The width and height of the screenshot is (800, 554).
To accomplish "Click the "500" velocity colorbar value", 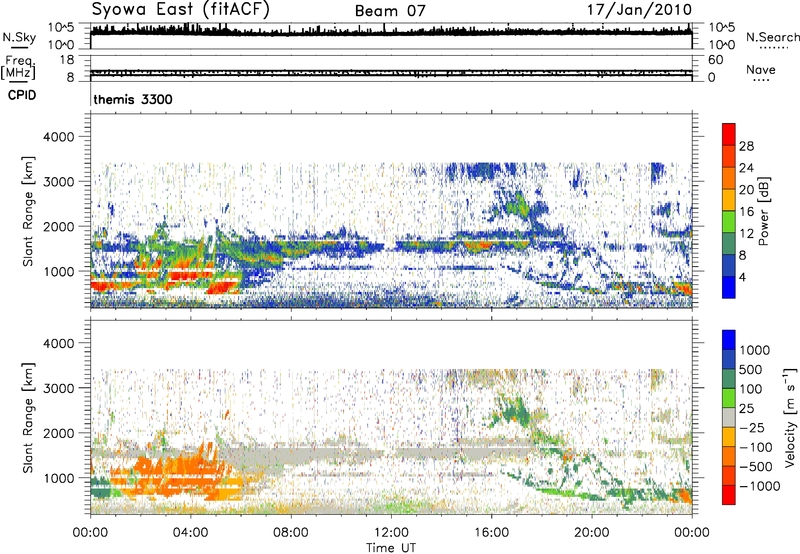I will pyautogui.click(x=750, y=369).
